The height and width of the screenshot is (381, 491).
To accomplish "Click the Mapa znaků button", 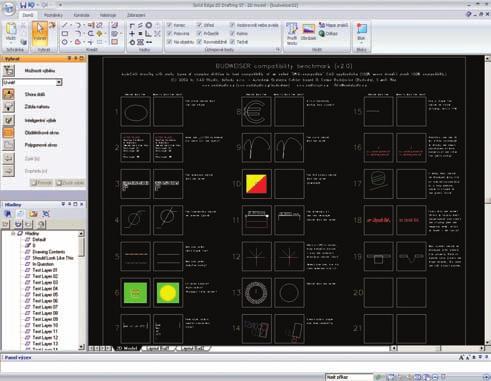I will coord(333,25).
